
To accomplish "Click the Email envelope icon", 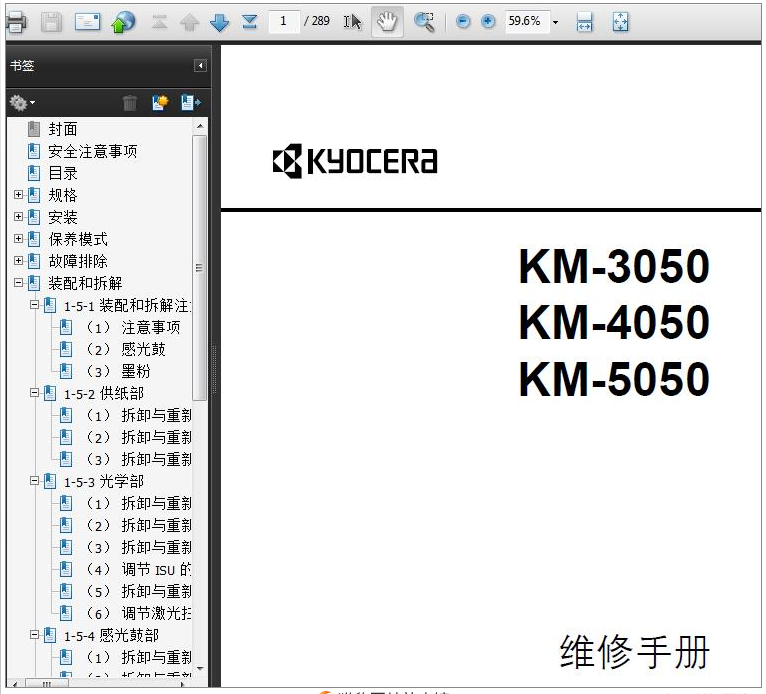I will click(87, 21).
